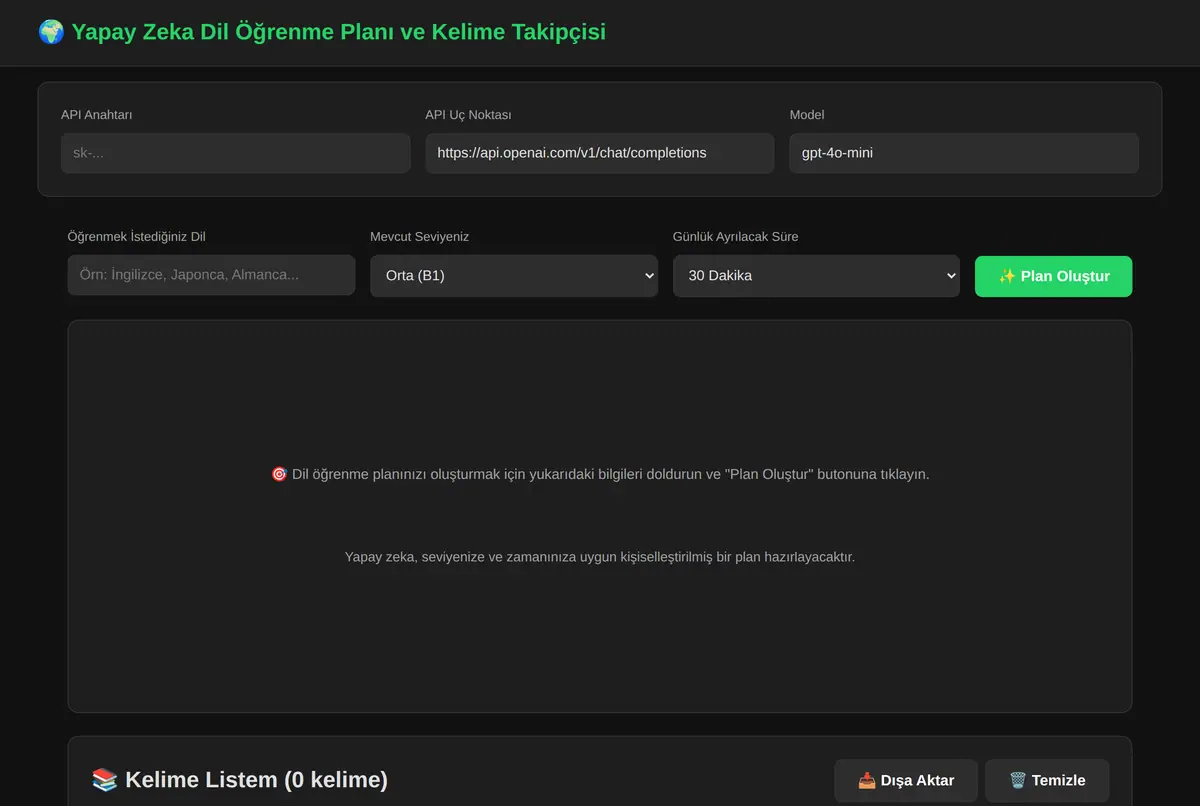
Task: Click the instruction text starting Dil öğrenme planınızı
Action: pos(610,474)
